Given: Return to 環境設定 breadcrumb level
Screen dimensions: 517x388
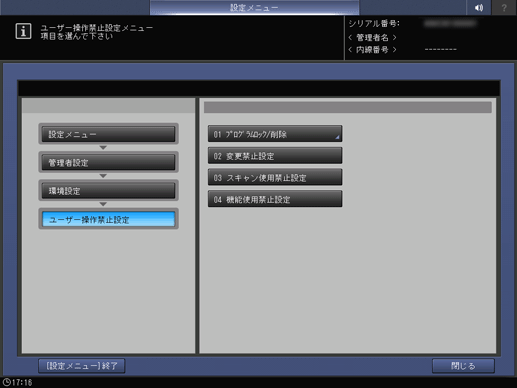Looking at the screenshot, I should coord(108,191).
